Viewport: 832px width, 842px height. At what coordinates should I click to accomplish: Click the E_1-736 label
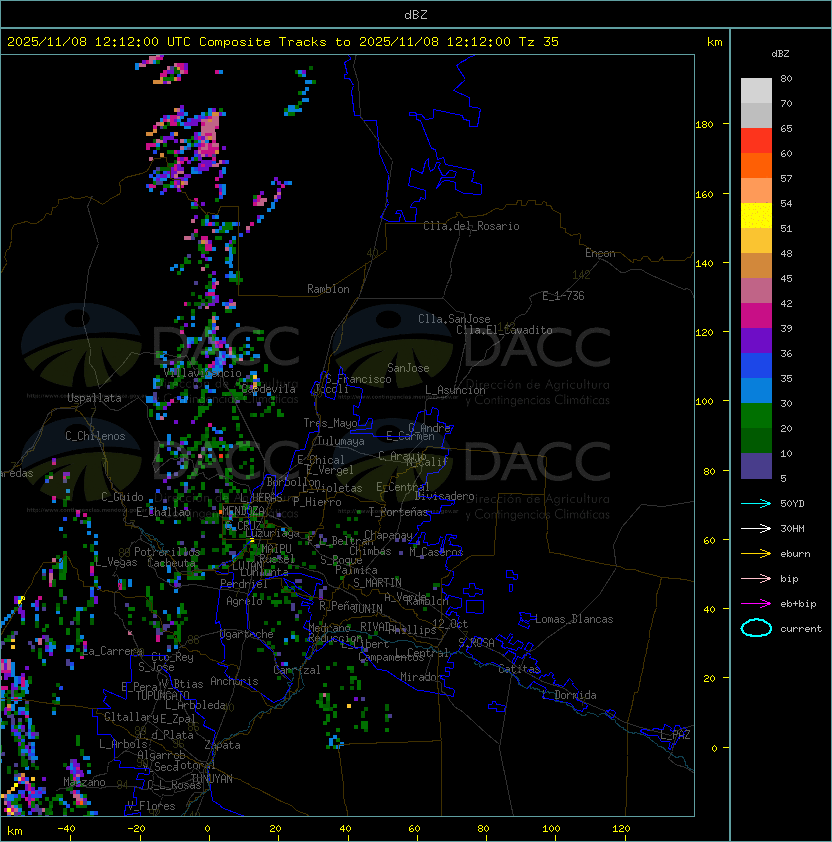(563, 296)
